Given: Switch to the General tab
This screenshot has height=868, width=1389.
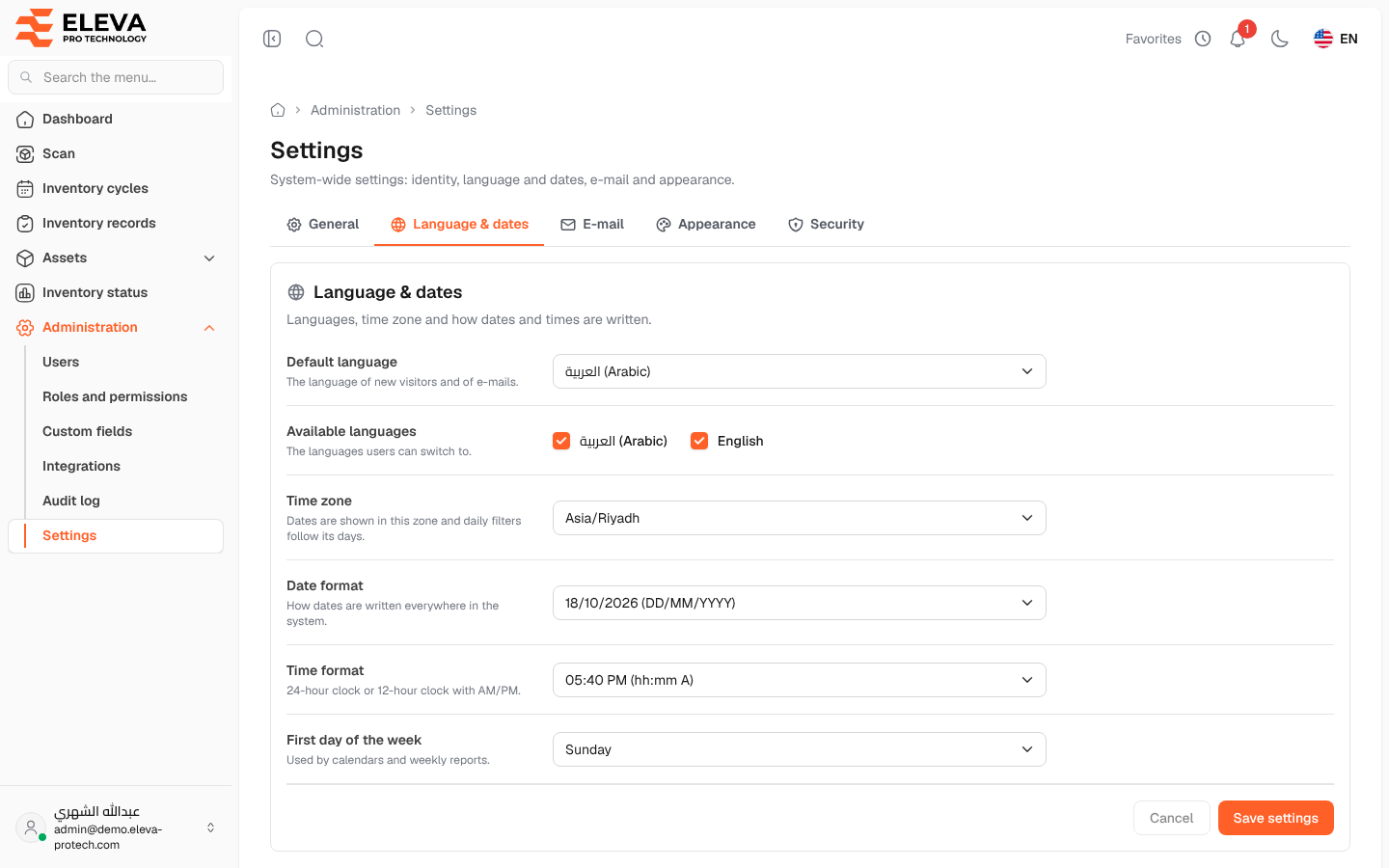Looking at the screenshot, I should [322, 225].
